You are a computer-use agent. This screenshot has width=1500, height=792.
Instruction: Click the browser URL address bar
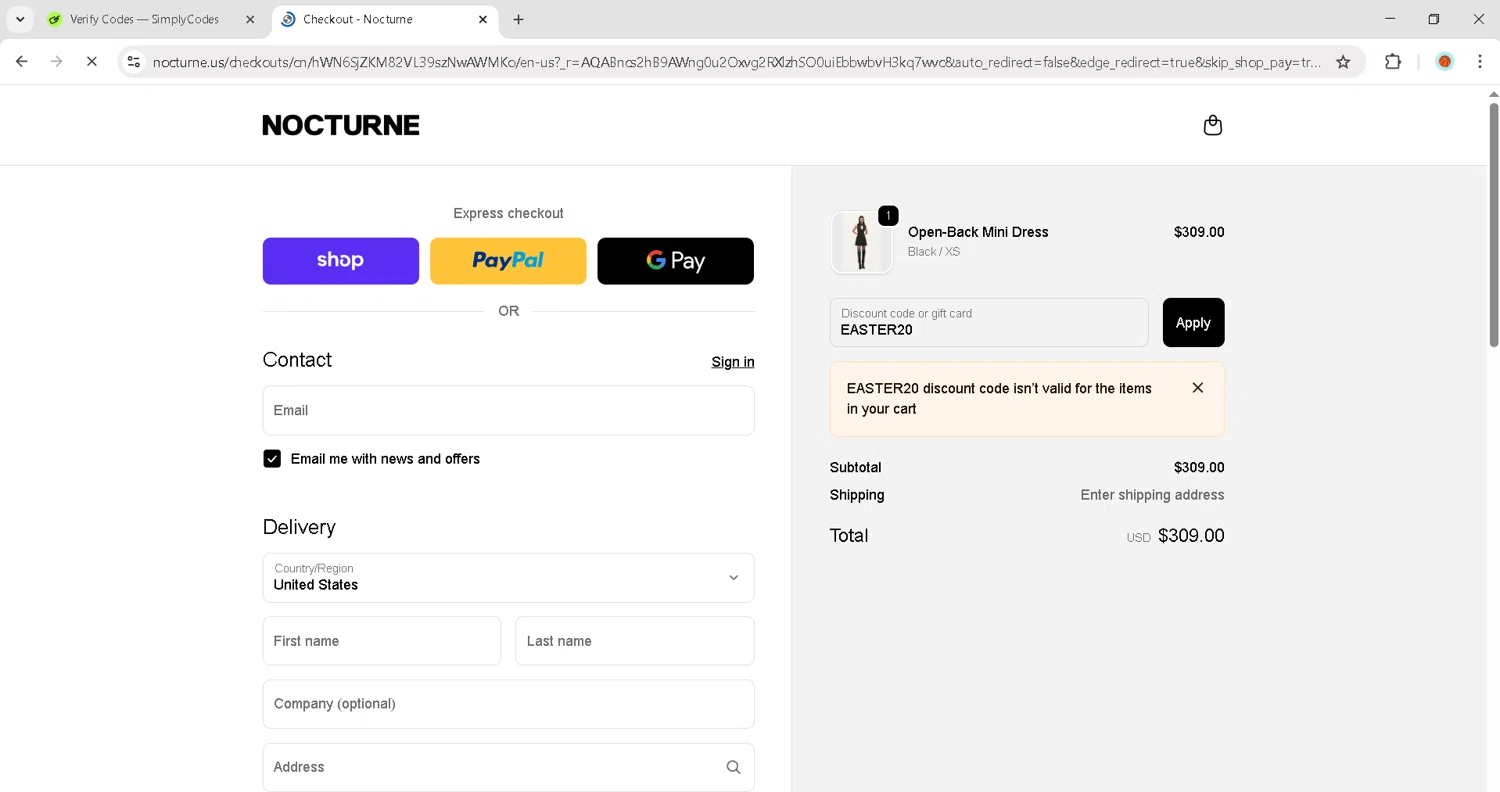tap(737, 62)
